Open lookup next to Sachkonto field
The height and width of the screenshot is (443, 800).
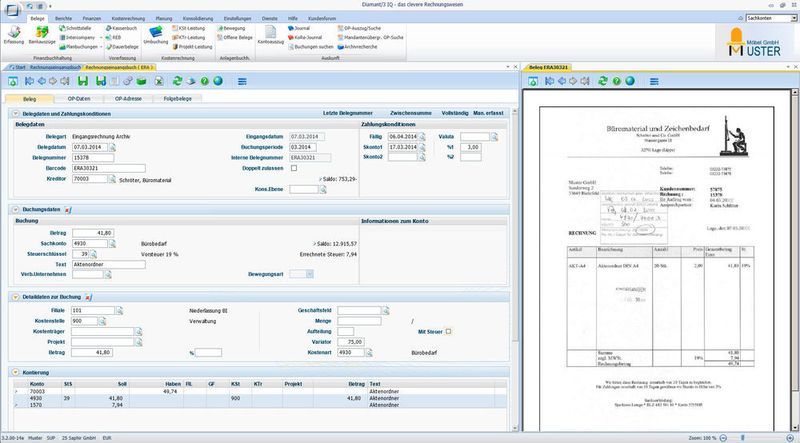(x=112, y=244)
